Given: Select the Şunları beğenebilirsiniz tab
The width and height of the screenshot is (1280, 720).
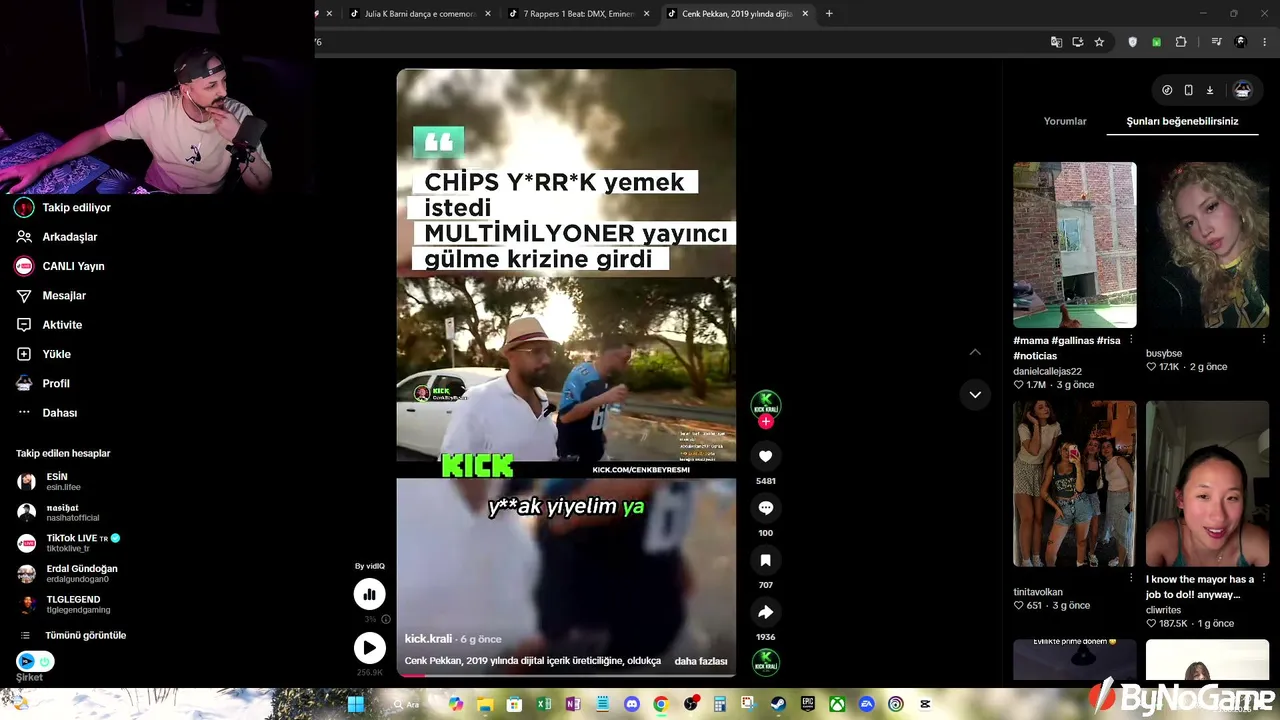Looking at the screenshot, I should 1182,121.
